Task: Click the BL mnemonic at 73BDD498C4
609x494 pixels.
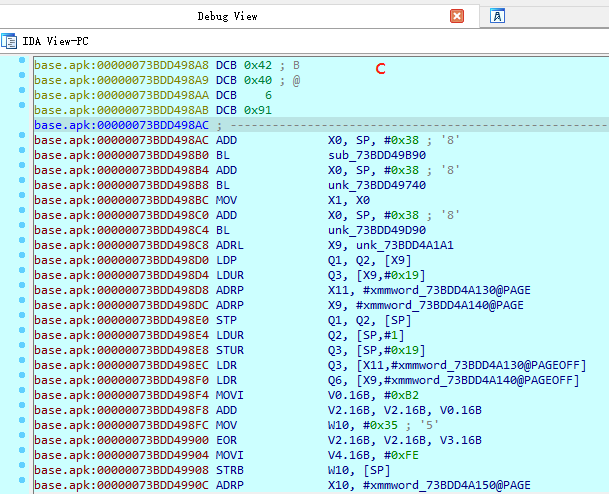Action: point(223,230)
